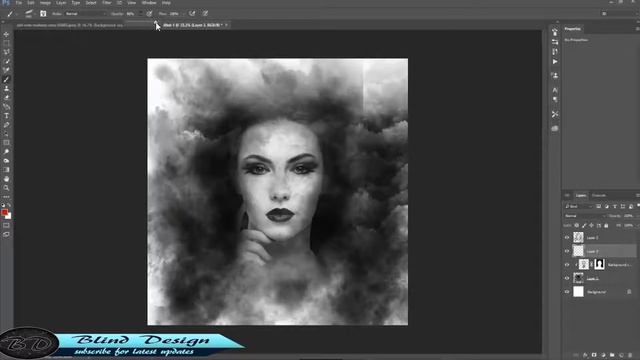Open the layer Fill value field
Screen dimensions: 640x360
click(629, 225)
